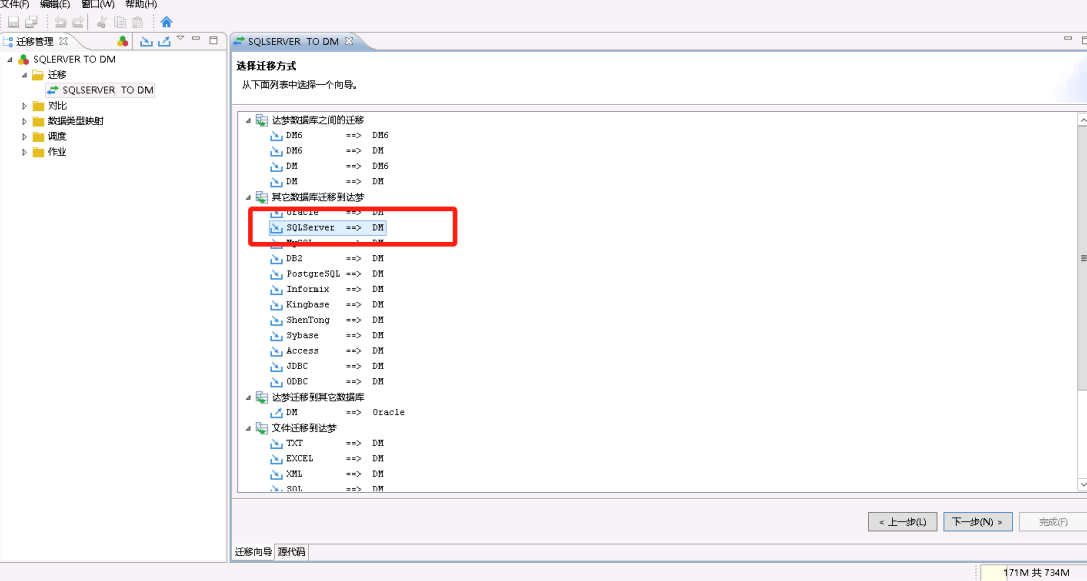Select the DM6 ==> DM6 wizard
Image resolution: width=1087 pixels, height=581 pixels.
point(329,135)
